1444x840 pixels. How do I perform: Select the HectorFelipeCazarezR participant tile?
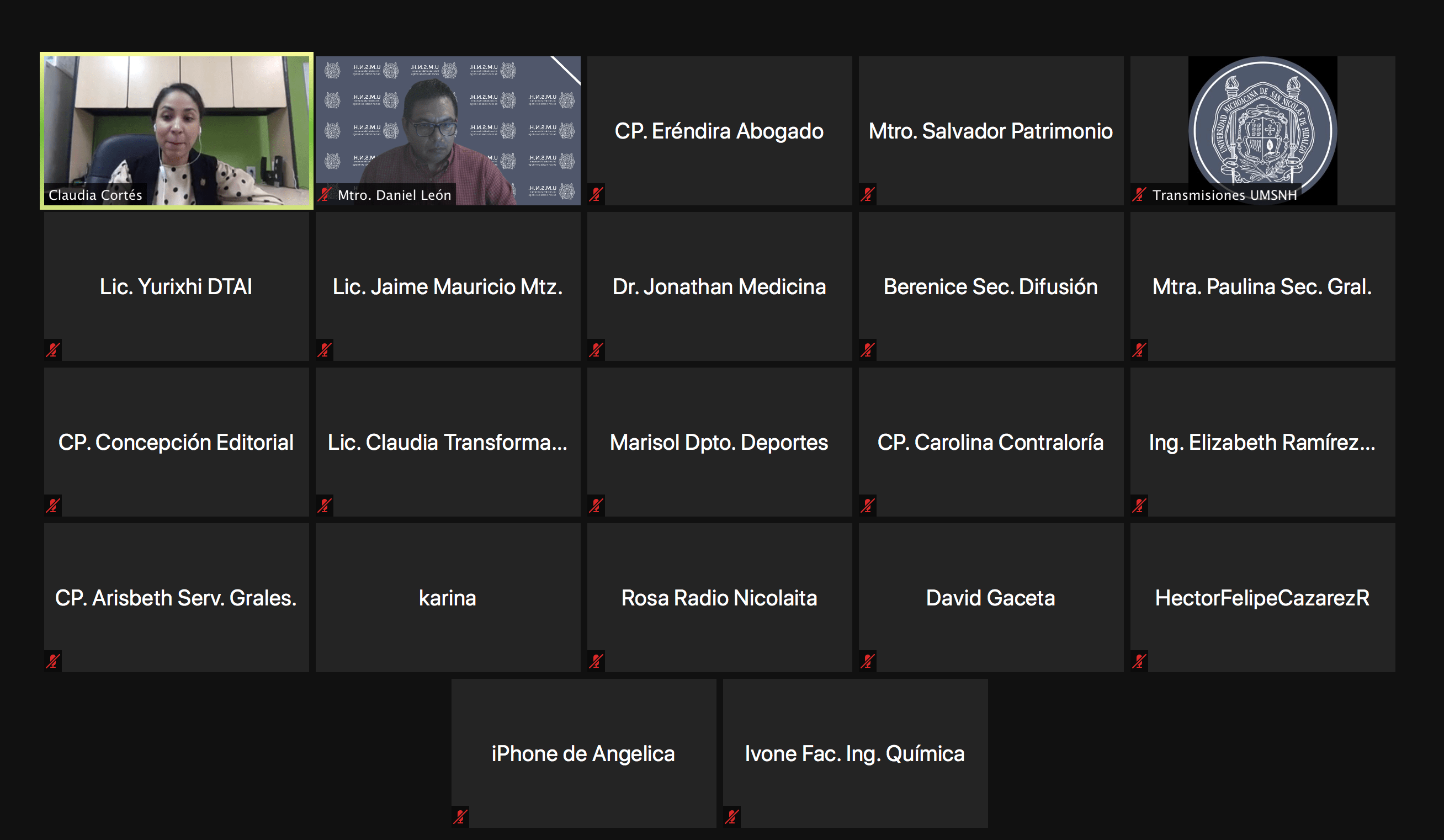(1263, 598)
